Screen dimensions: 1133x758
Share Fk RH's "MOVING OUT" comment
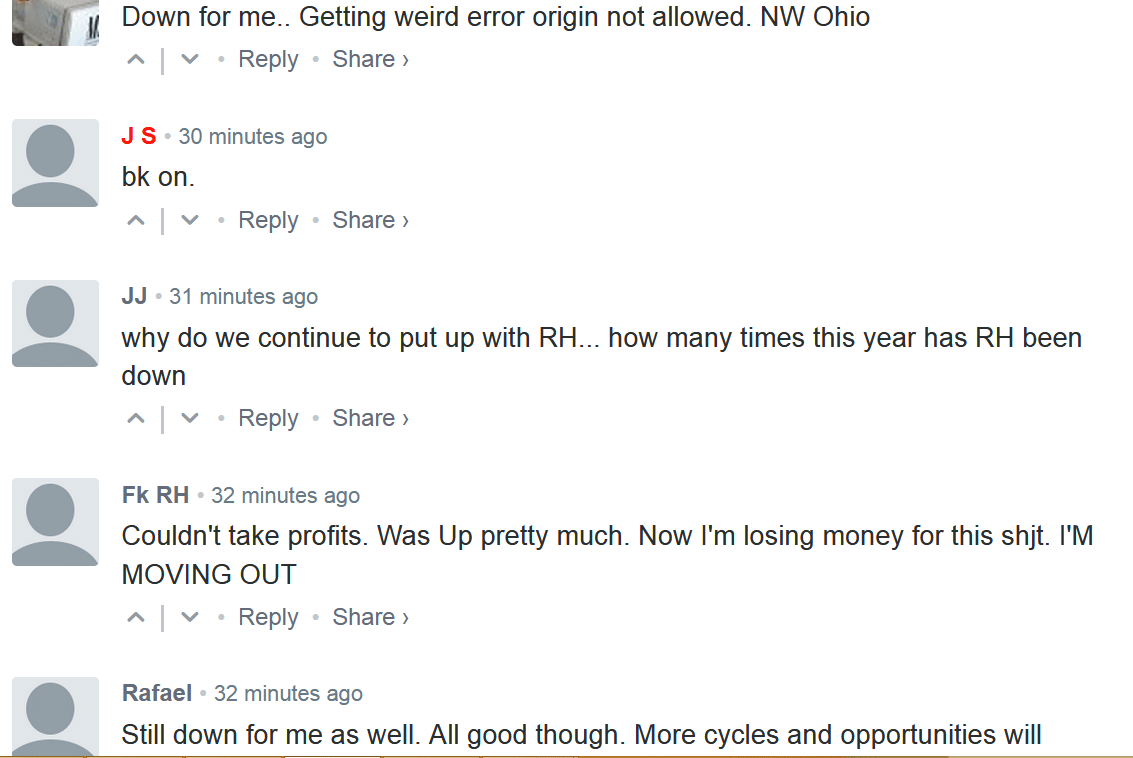click(370, 618)
